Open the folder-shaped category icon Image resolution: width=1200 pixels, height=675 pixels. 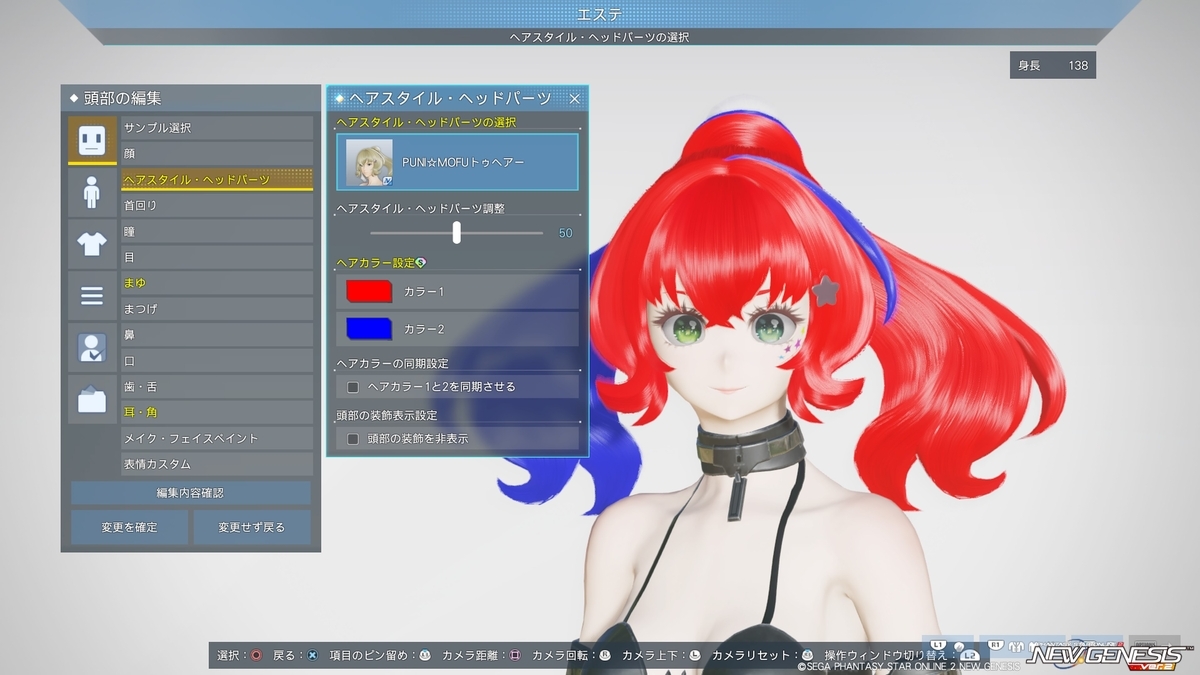92,399
